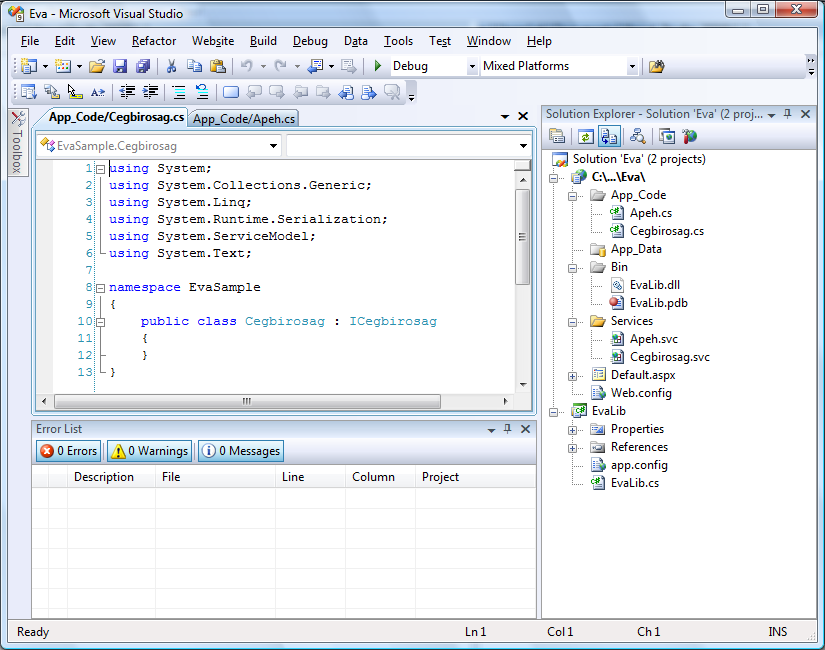Collapse the Bin folder node

pyautogui.click(x=572, y=268)
